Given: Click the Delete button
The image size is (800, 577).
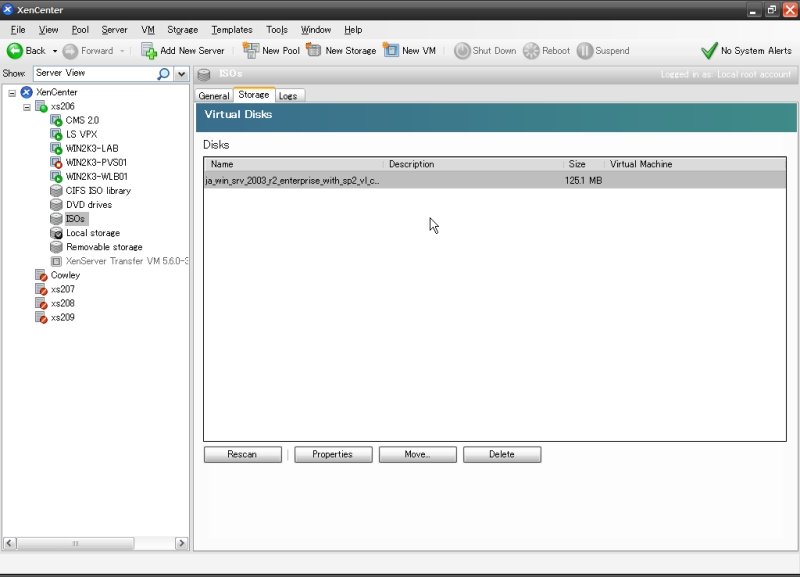Looking at the screenshot, I should 502,455.
